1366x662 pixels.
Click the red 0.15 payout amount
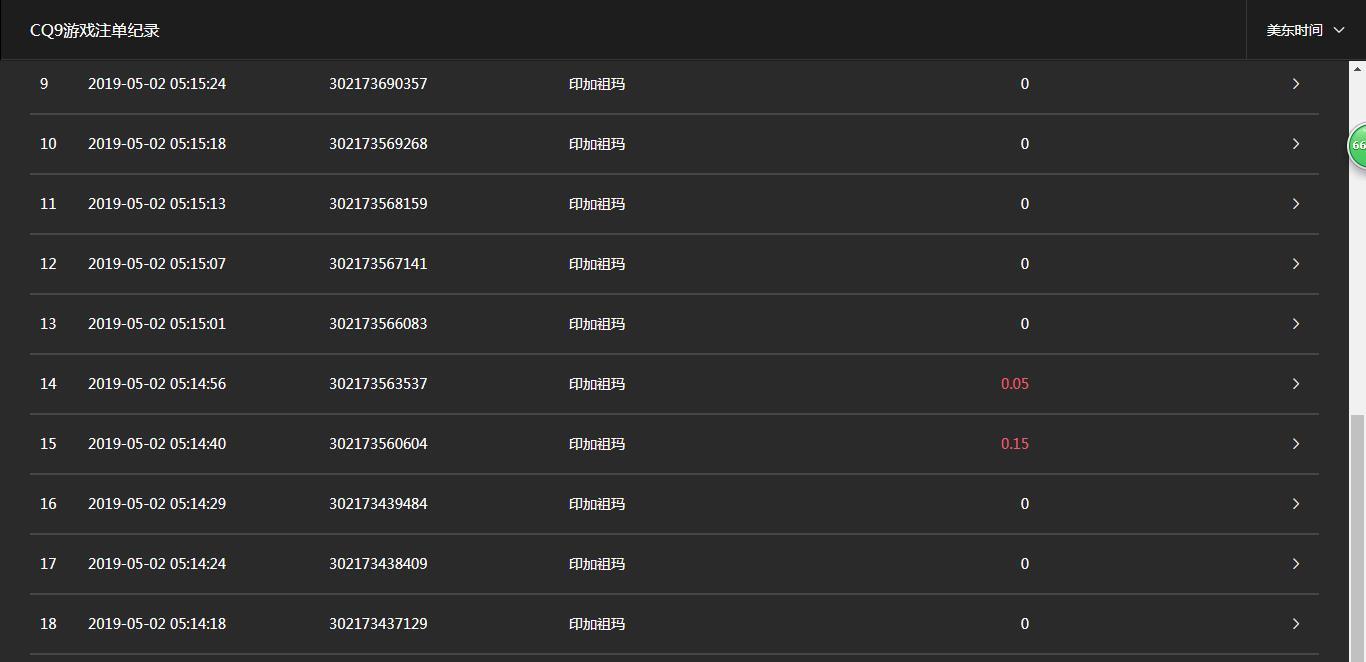point(1014,444)
